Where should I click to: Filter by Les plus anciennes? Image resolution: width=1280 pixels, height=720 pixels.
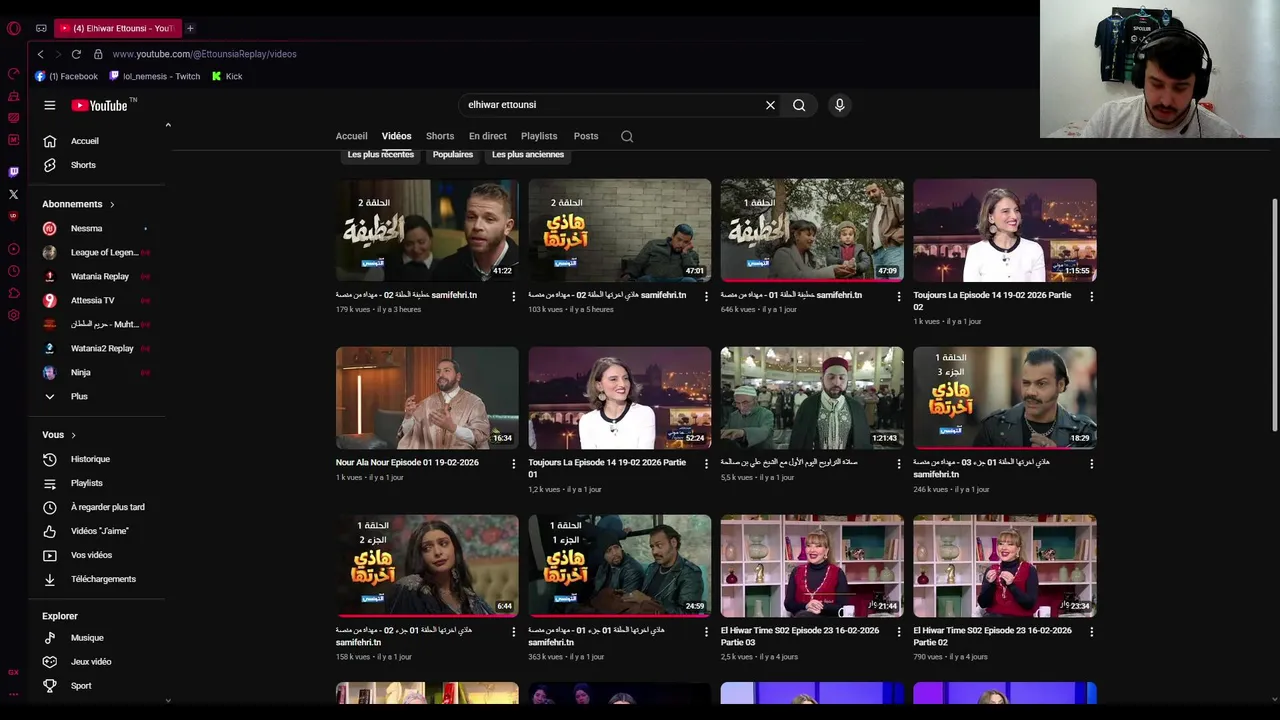[x=528, y=155]
